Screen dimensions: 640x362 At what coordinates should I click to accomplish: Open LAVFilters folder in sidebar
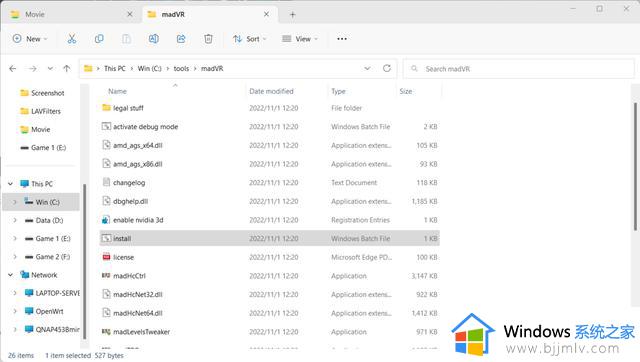point(41,111)
